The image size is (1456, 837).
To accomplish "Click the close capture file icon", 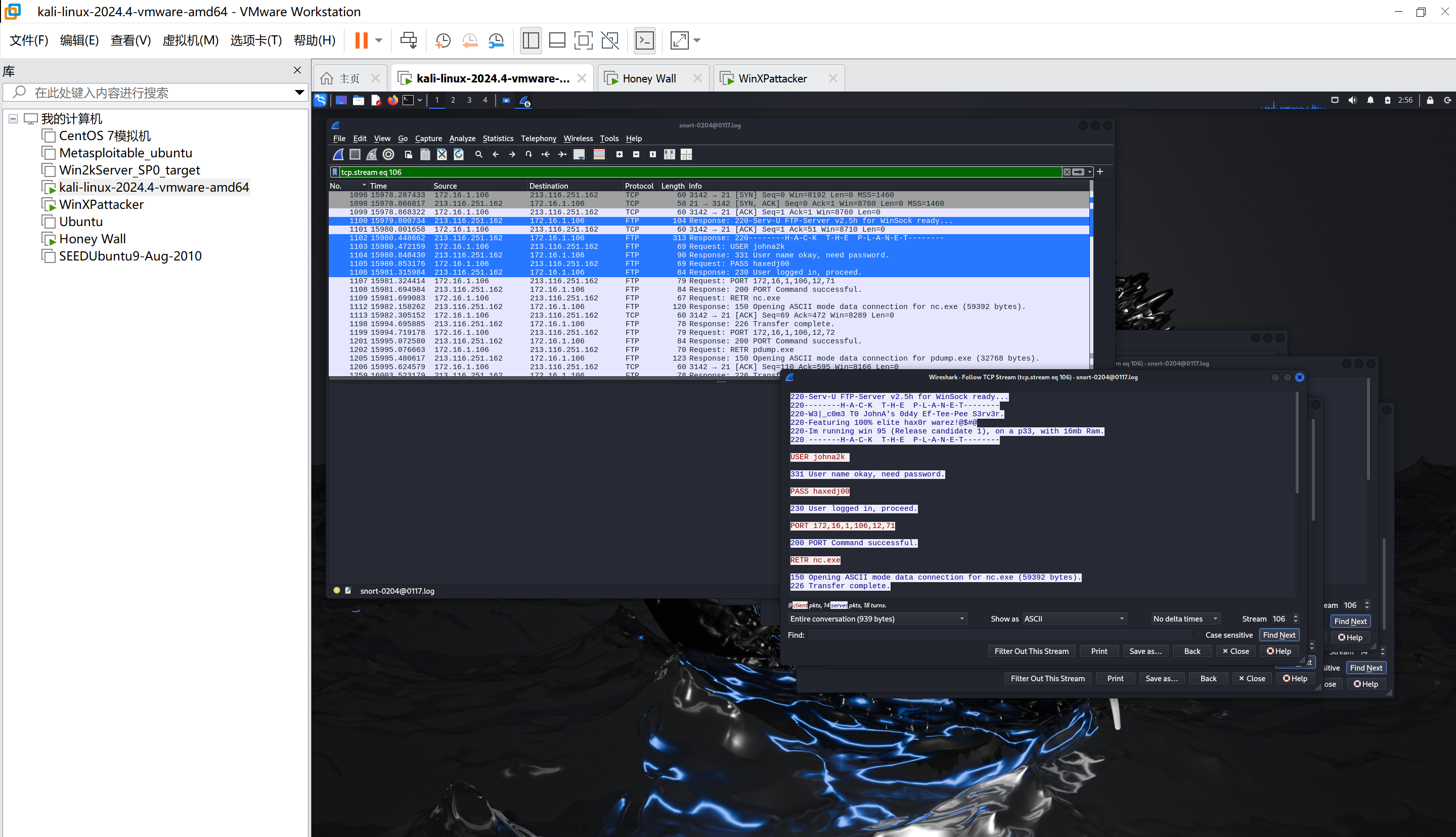I will click(442, 154).
